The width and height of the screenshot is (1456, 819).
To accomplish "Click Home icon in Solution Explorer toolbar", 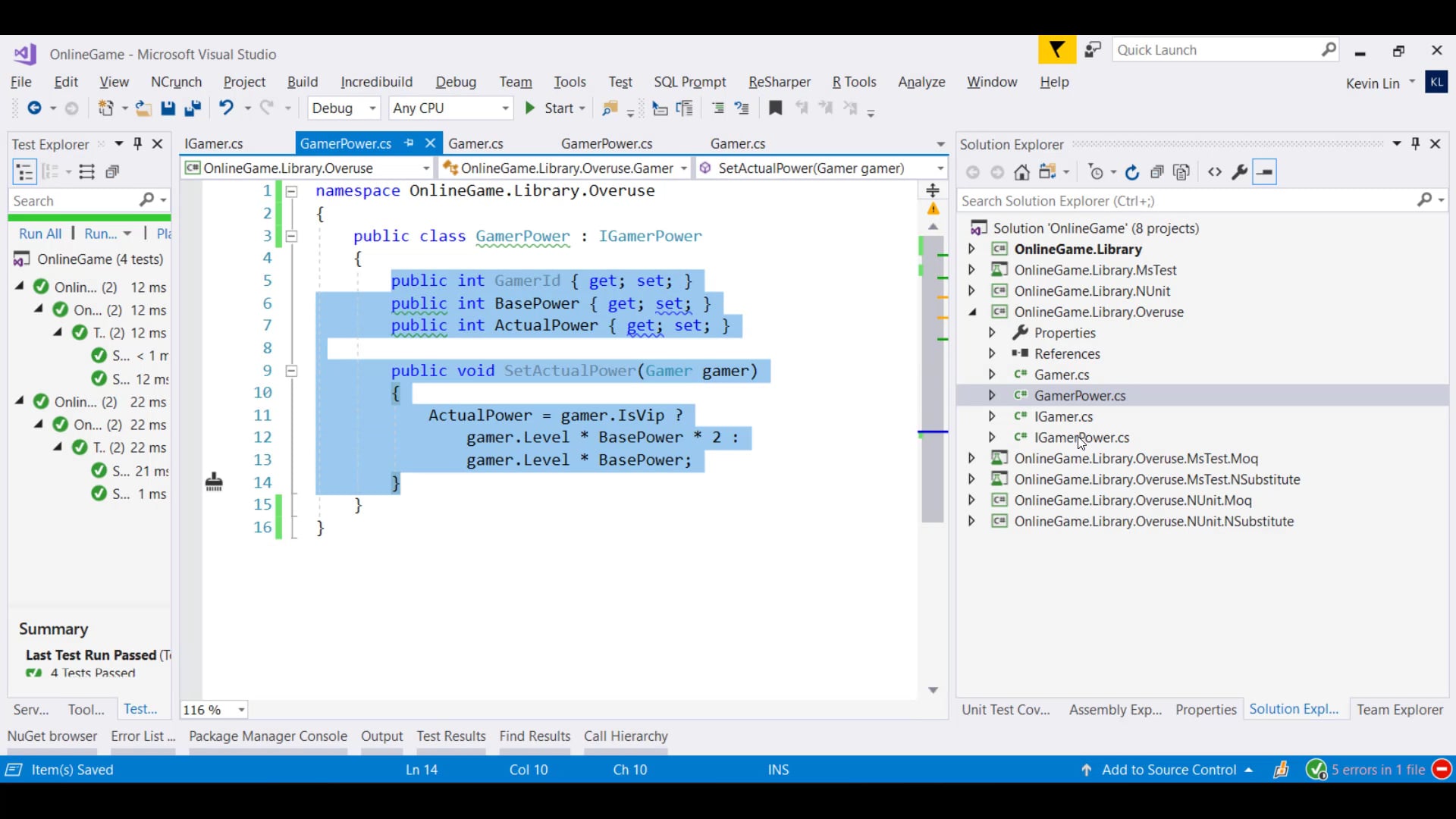I will pyautogui.click(x=1021, y=173).
